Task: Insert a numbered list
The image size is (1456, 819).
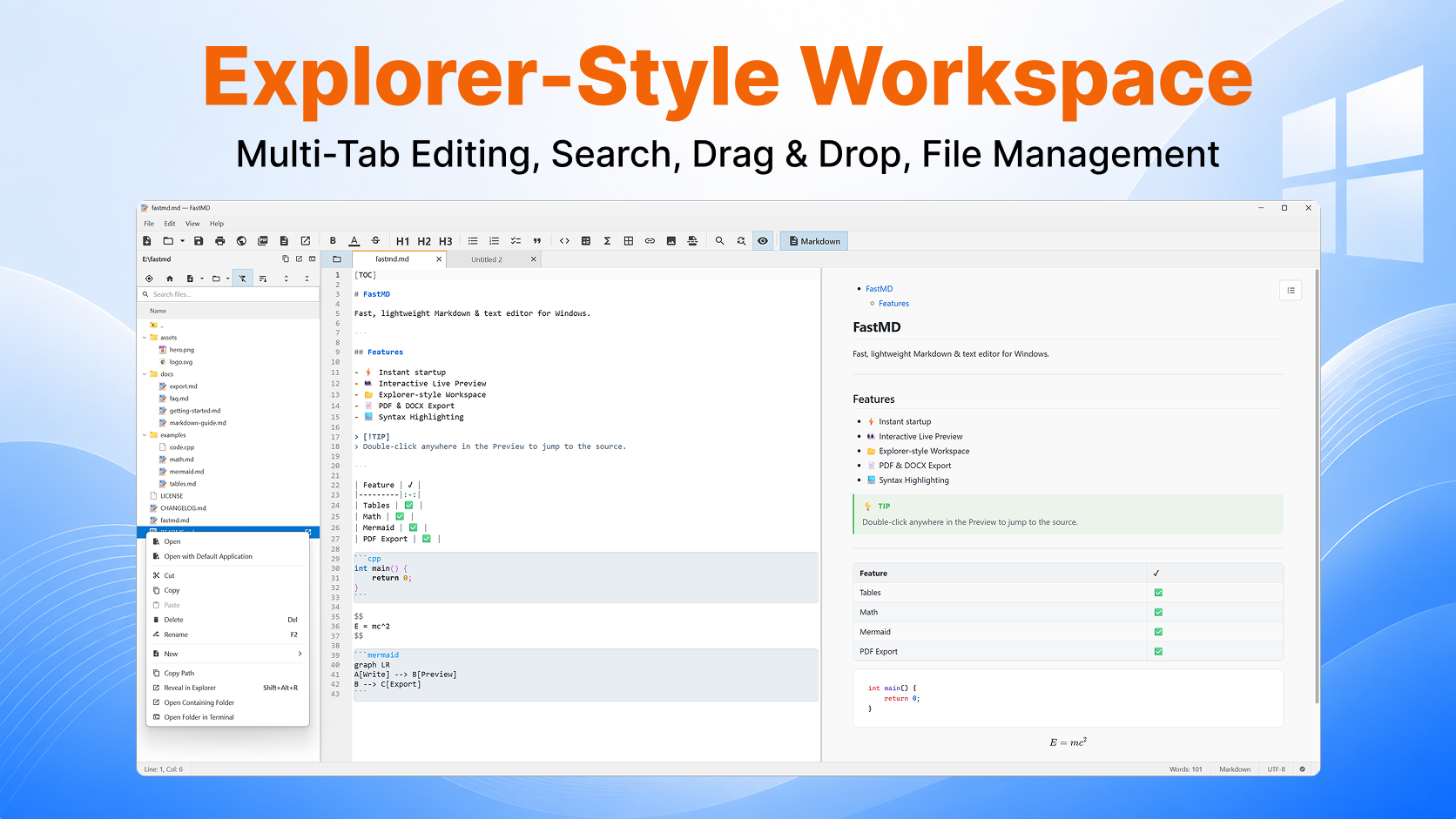Action: tap(495, 241)
